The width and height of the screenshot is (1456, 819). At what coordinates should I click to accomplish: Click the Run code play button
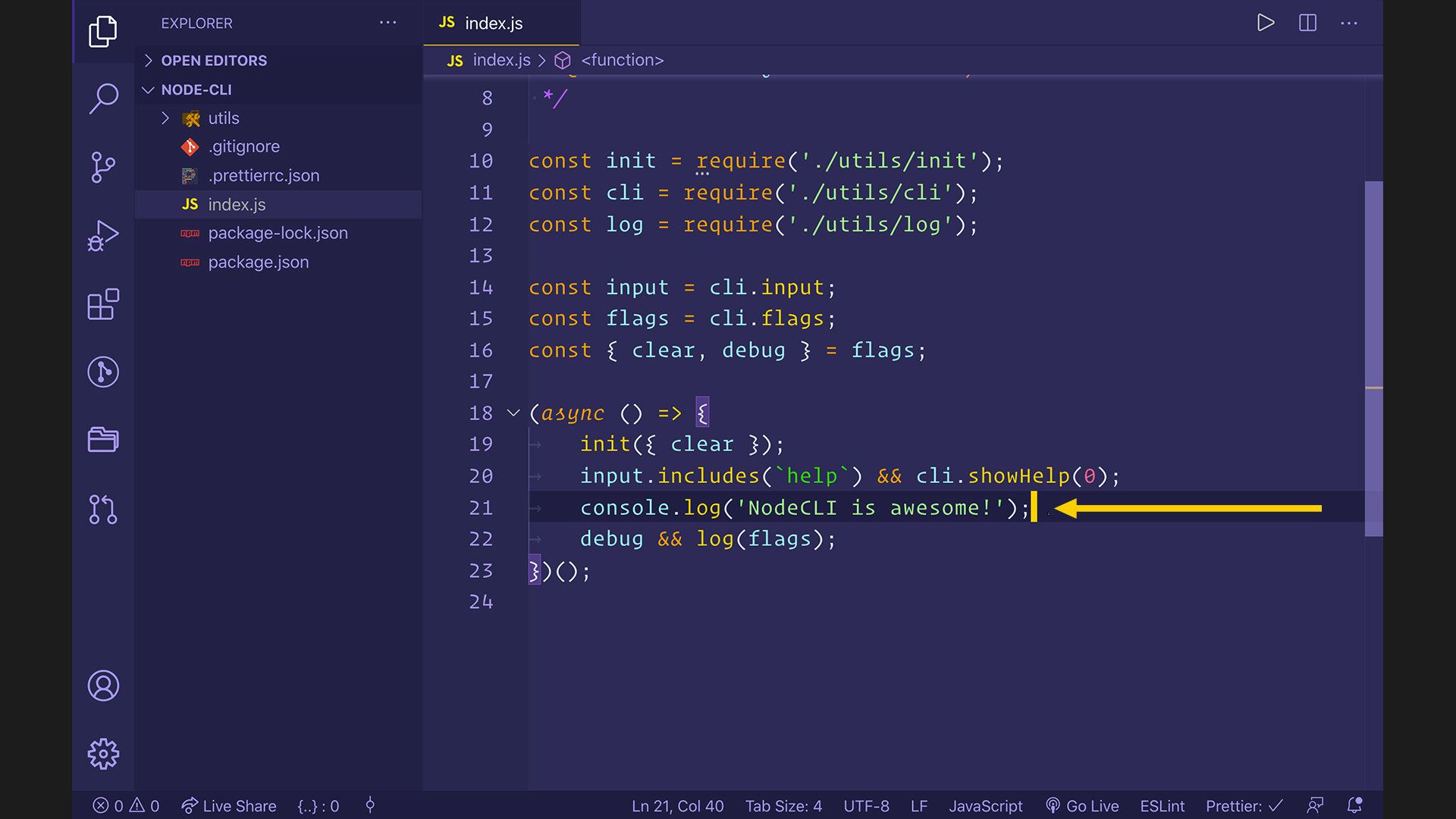[1264, 22]
